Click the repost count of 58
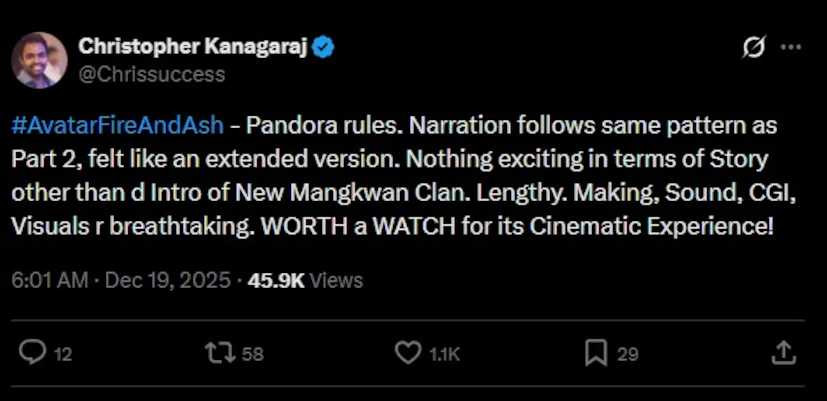Screen dimensions: 827x401 [253, 353]
